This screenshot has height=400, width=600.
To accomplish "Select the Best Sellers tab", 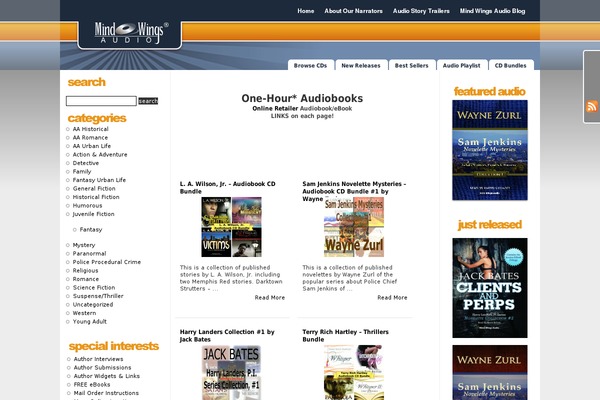I will tap(412, 65).
